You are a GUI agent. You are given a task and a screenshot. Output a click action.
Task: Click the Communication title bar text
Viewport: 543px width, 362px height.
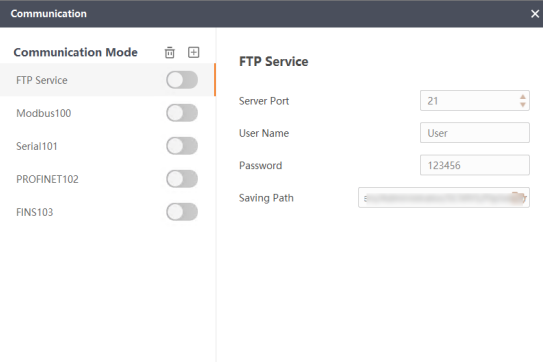[x=48, y=14]
